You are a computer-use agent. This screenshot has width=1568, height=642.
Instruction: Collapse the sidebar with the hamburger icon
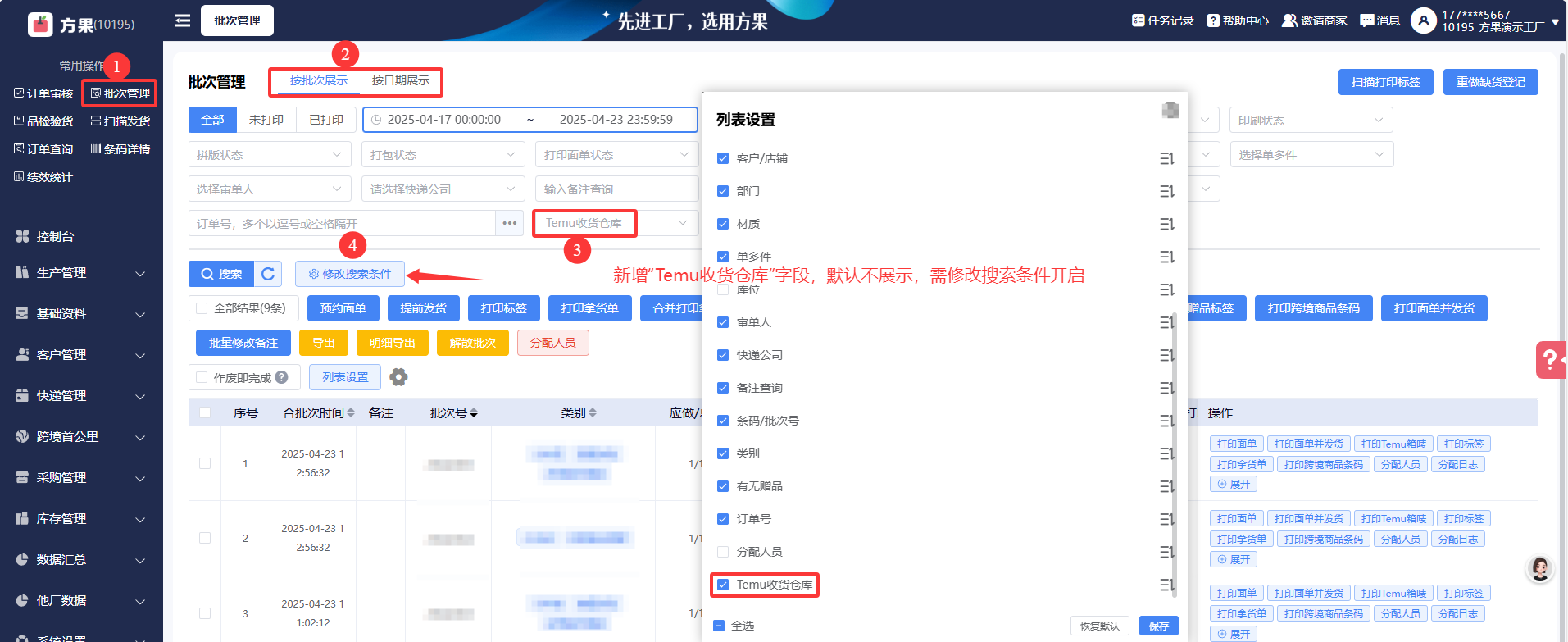pos(183,20)
